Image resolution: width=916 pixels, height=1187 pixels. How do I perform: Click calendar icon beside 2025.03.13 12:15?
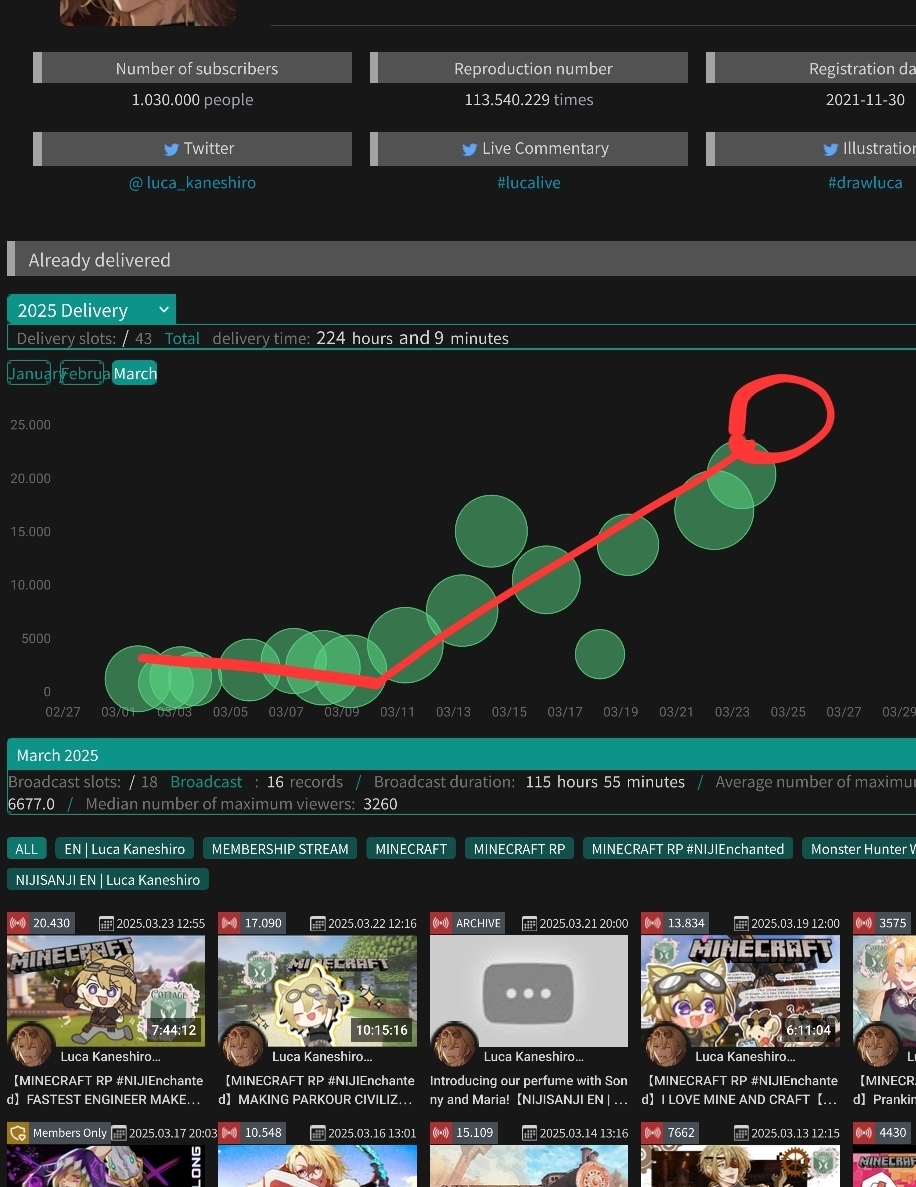(x=741, y=1133)
